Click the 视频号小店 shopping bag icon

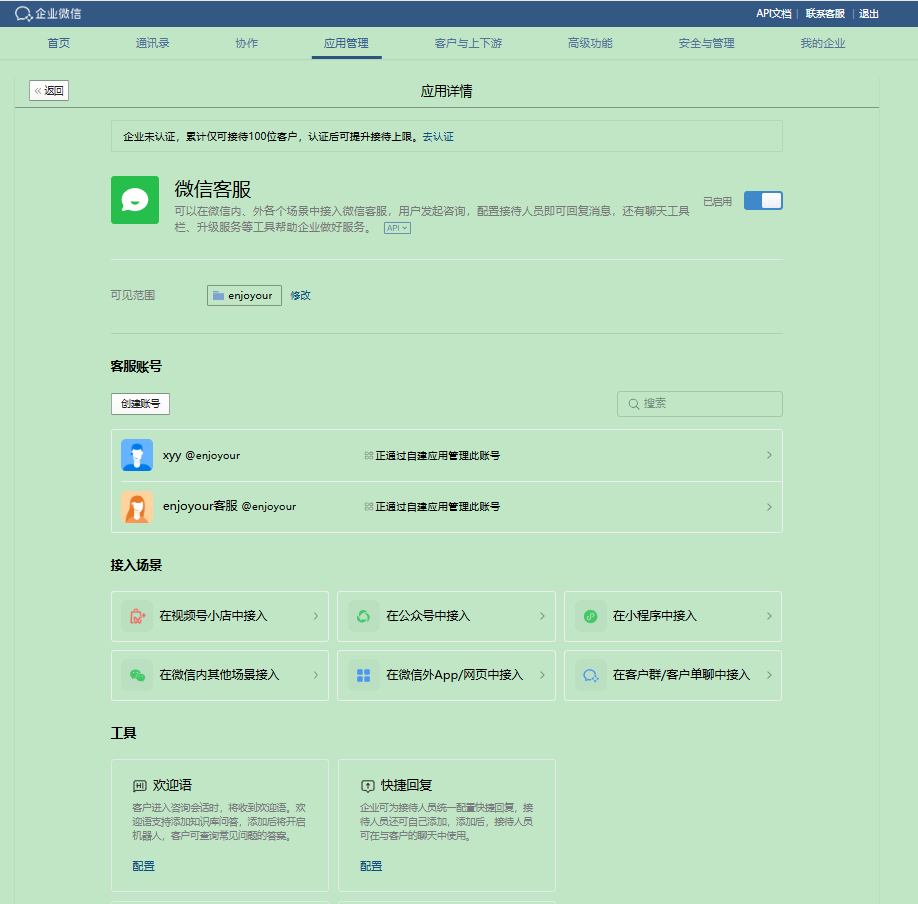coord(137,616)
